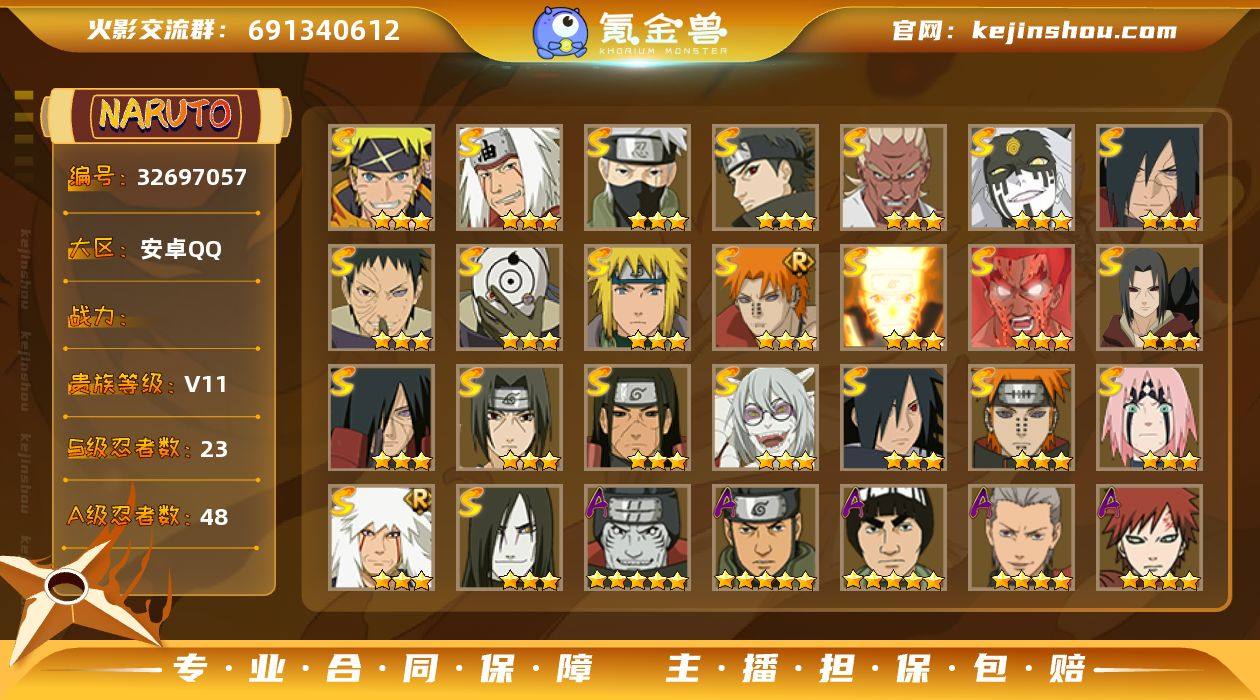The image size is (1260, 700).
Task: Select the dark-skinned Raikage portrait
Action: (893, 177)
